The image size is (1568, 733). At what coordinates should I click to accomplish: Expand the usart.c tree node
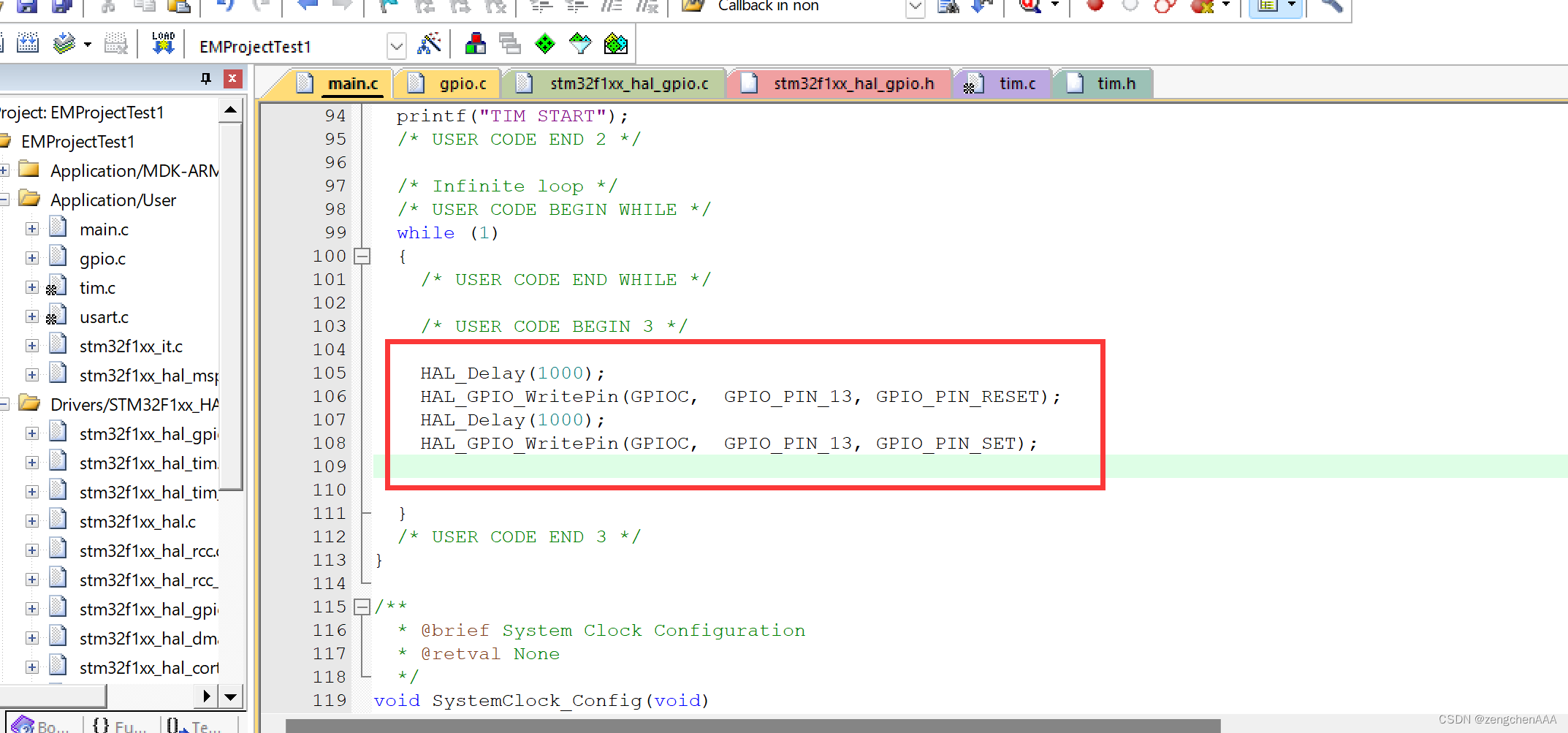[x=31, y=316]
